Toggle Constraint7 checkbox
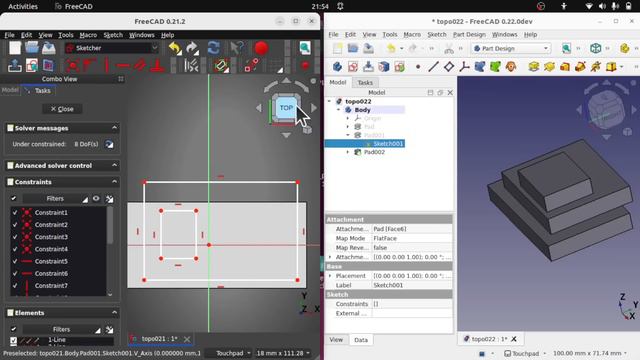 [15, 286]
